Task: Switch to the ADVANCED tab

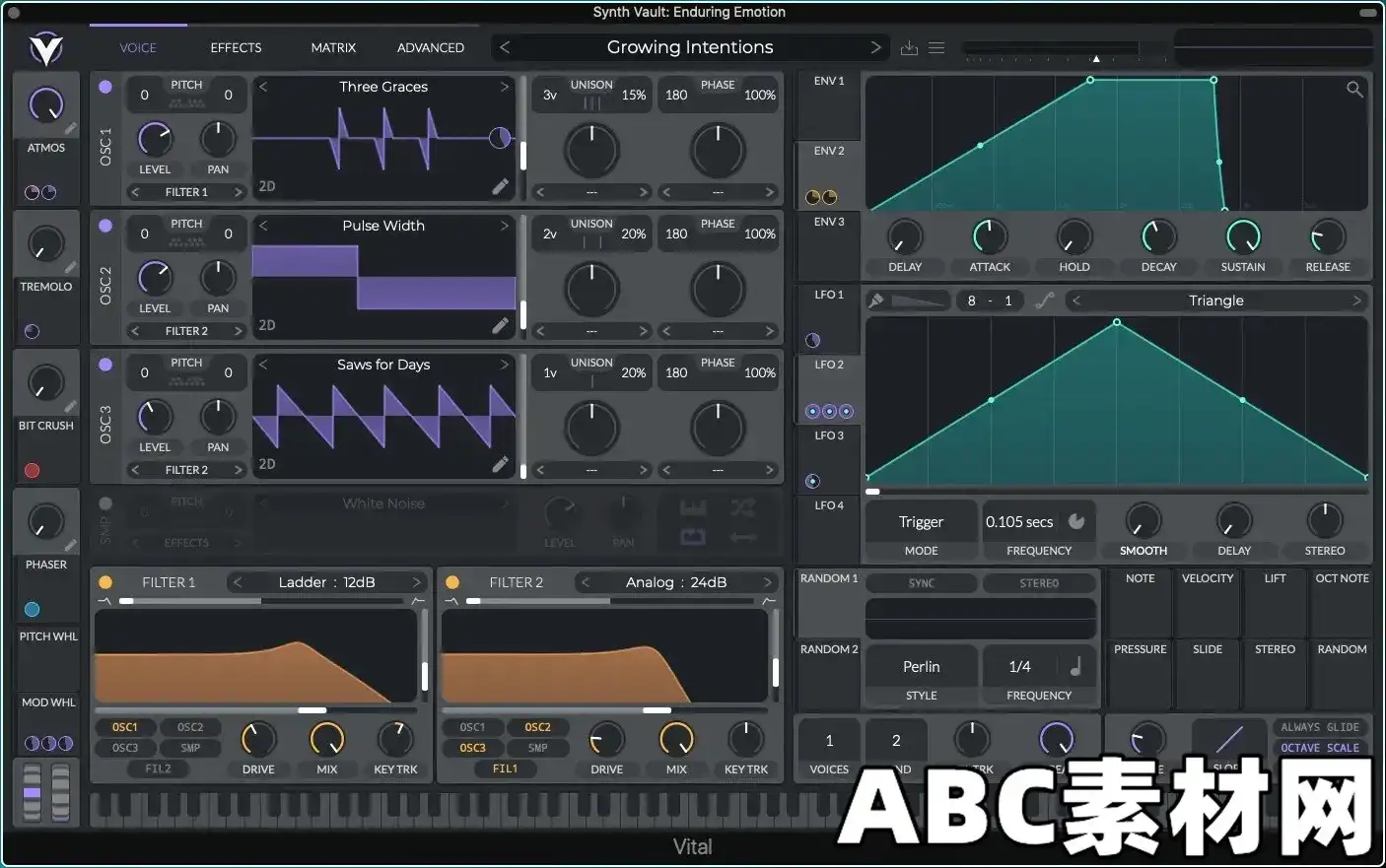Action: [x=431, y=47]
